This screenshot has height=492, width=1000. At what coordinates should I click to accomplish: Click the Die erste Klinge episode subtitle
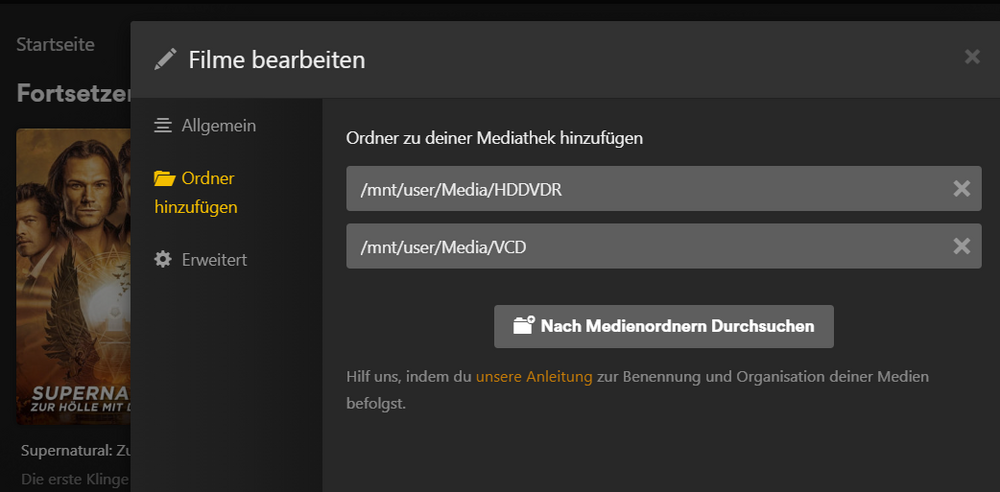click(75, 479)
